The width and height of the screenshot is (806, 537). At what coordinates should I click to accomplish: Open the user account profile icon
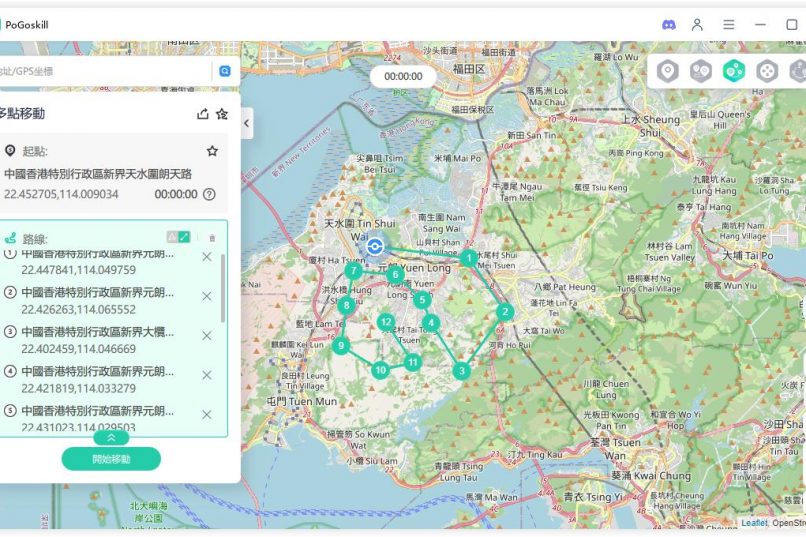pos(698,24)
